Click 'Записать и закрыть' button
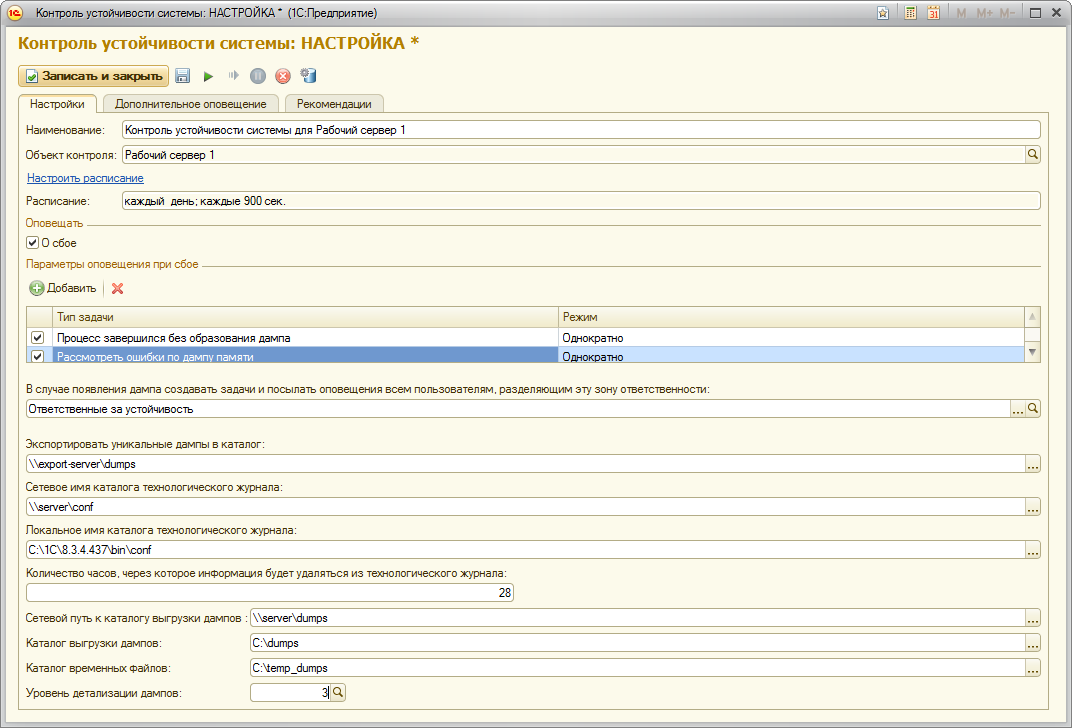Viewport: 1072px width, 728px height. pyautogui.click(x=93, y=76)
